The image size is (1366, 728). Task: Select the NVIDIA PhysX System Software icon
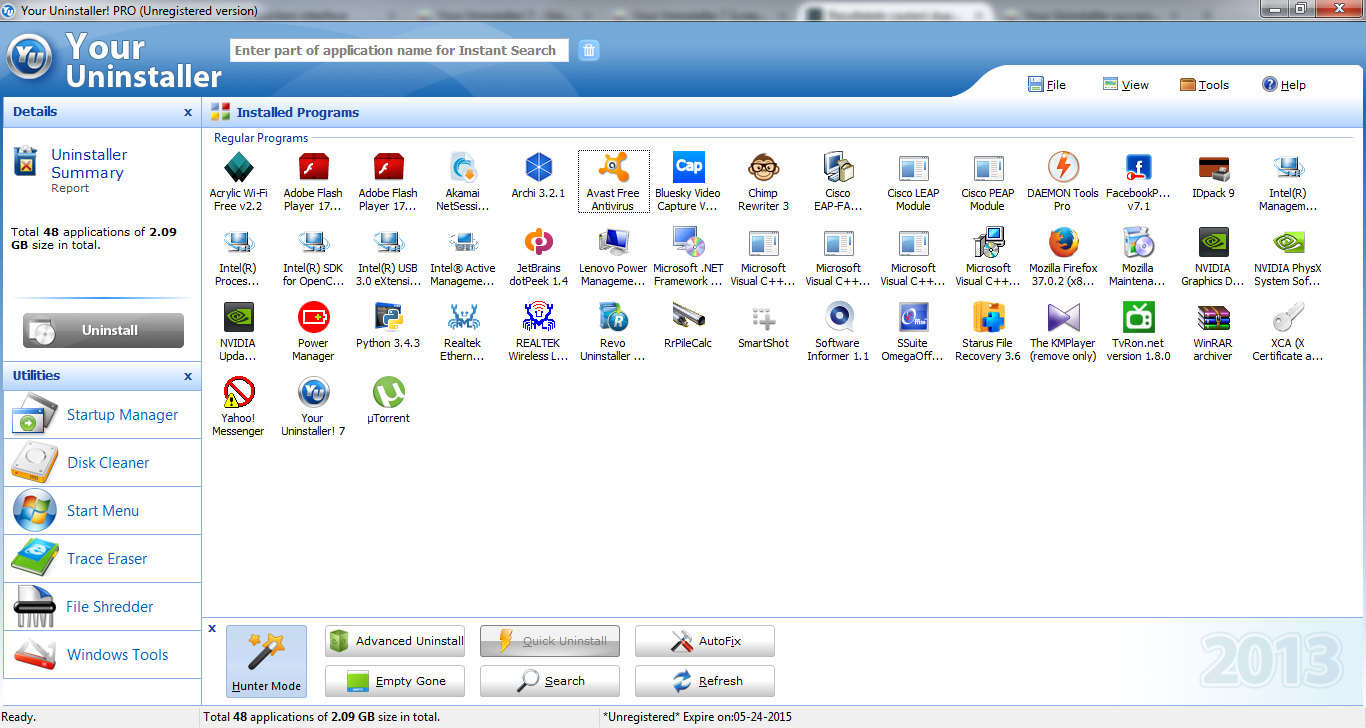coord(1288,241)
